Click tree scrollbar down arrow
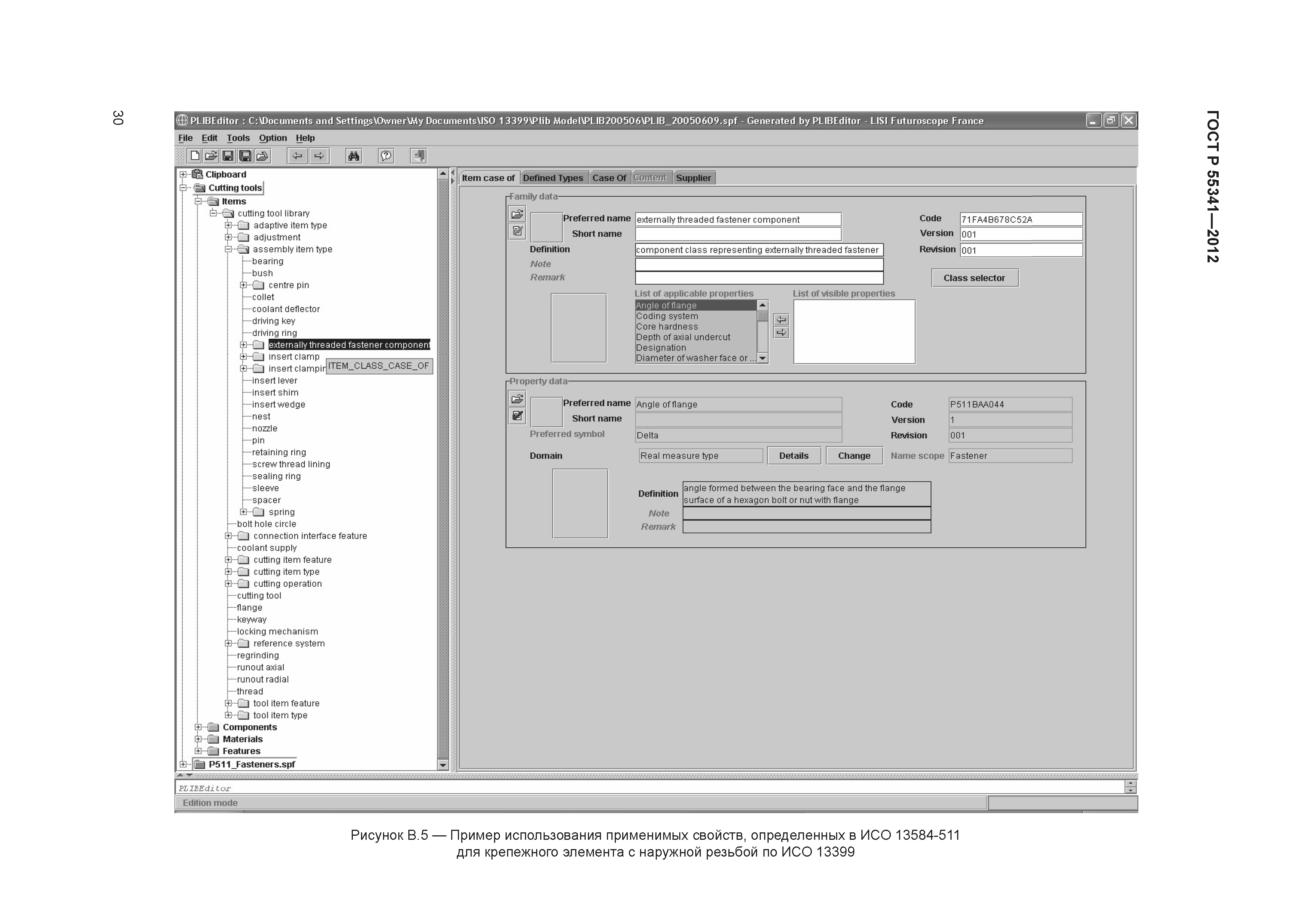This screenshot has height=924, width=1307. pyautogui.click(x=443, y=765)
